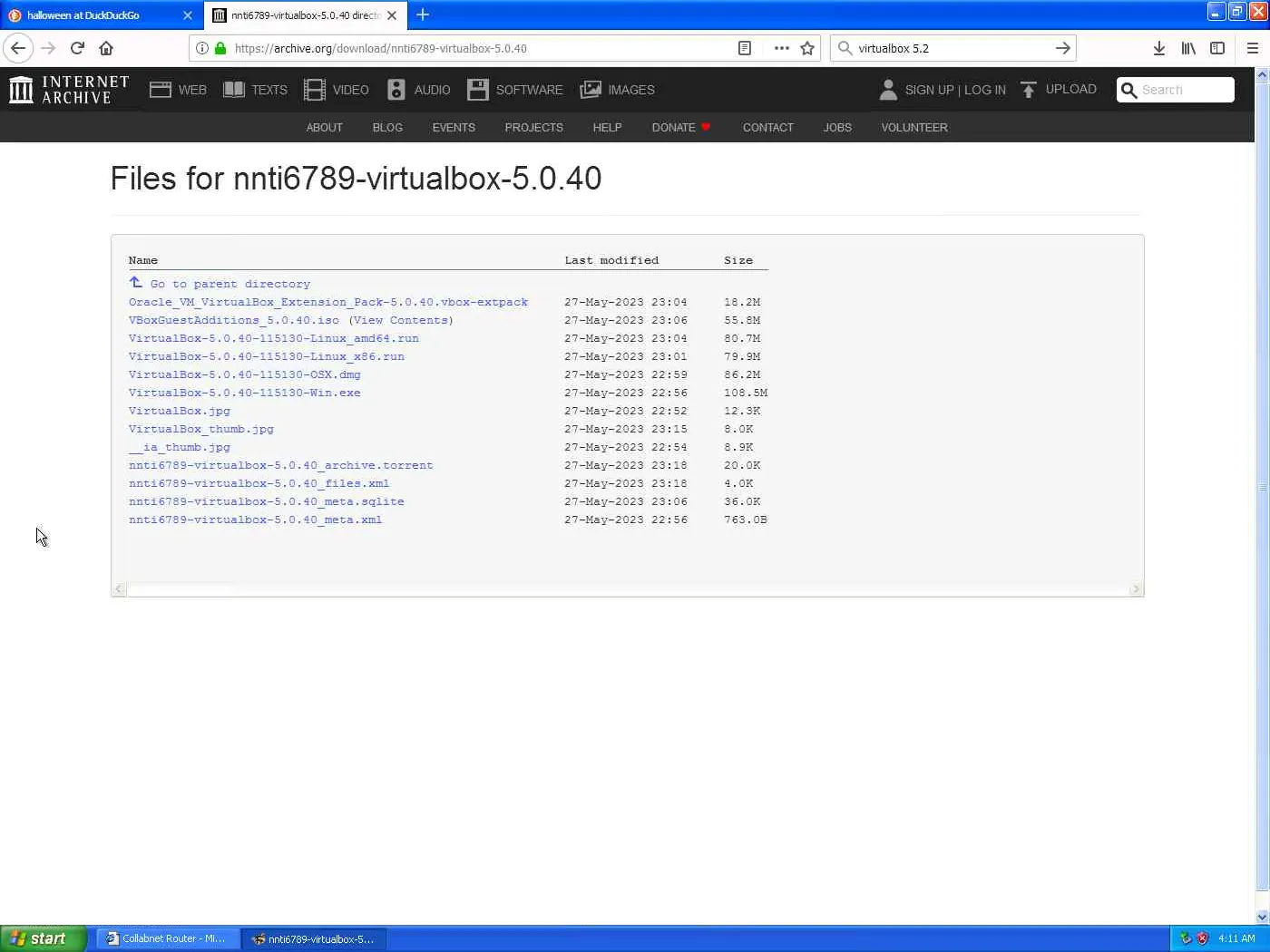Screen dimensions: 1270x952
Task: Click the user account icon
Action: pyautogui.click(x=888, y=90)
